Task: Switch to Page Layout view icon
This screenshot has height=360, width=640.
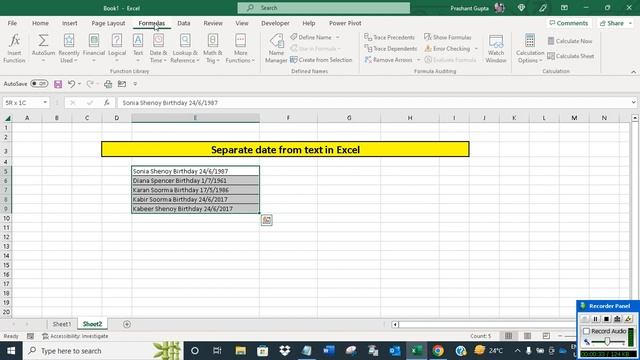Action: pos(527,336)
